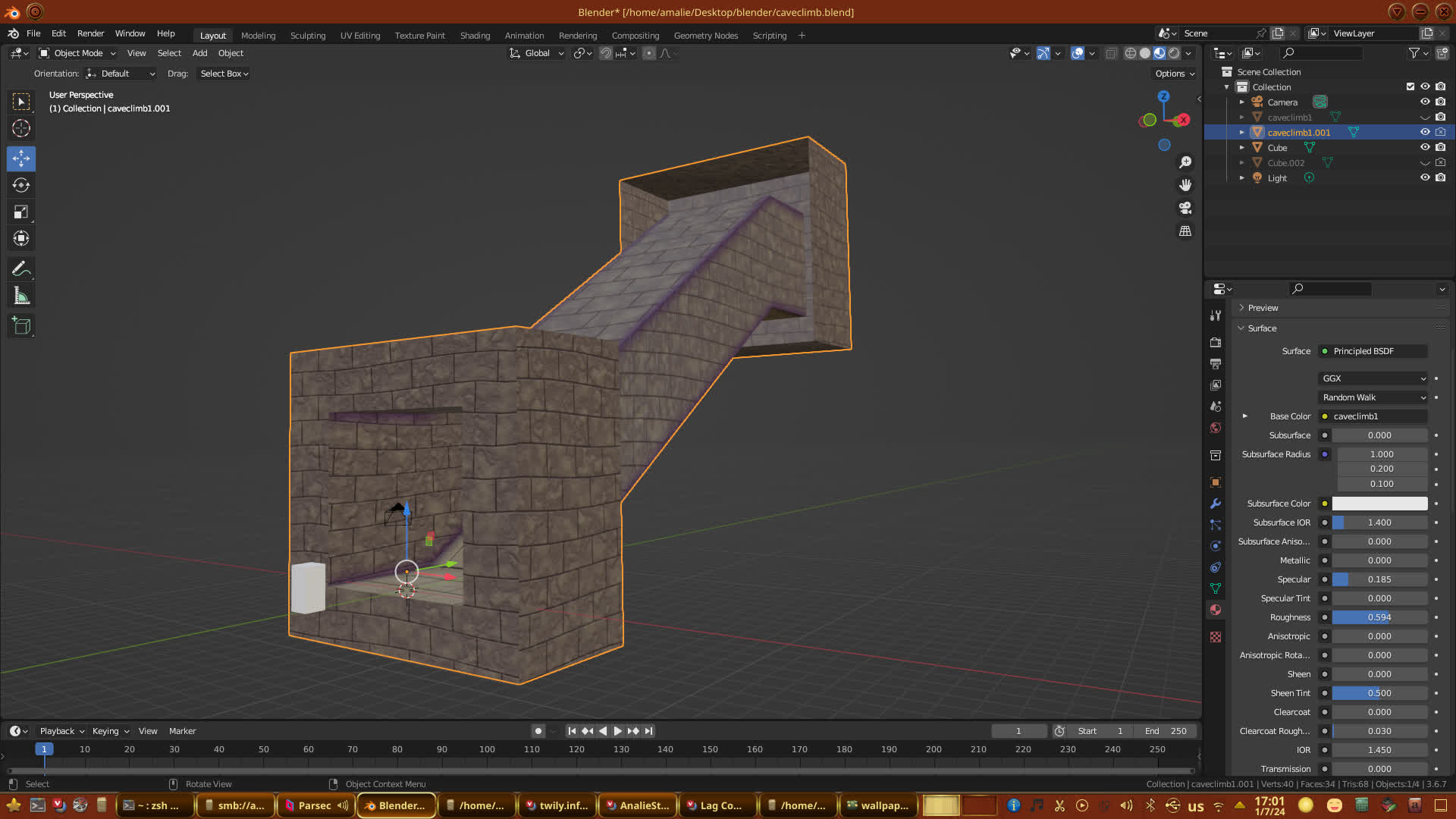Select the Measure tool
This screenshot has height=819, width=1456.
coord(21,297)
